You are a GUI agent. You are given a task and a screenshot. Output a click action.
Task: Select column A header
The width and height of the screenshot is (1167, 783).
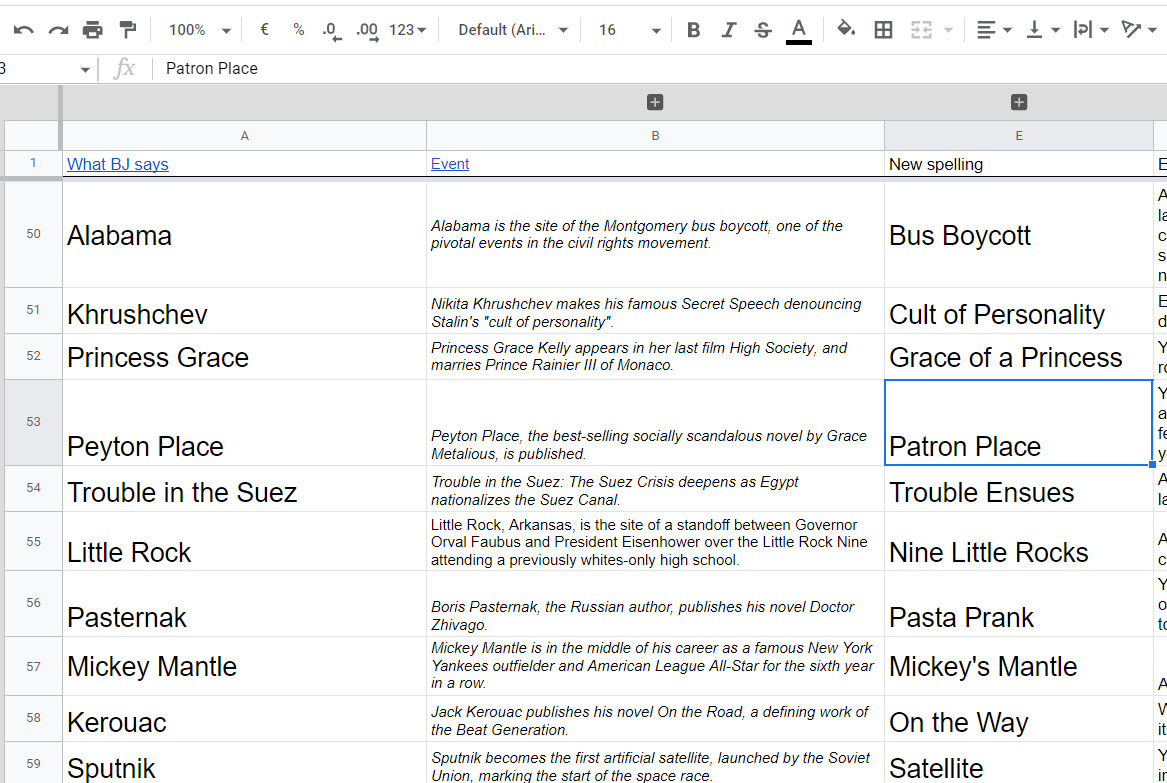pyautogui.click(x=244, y=135)
